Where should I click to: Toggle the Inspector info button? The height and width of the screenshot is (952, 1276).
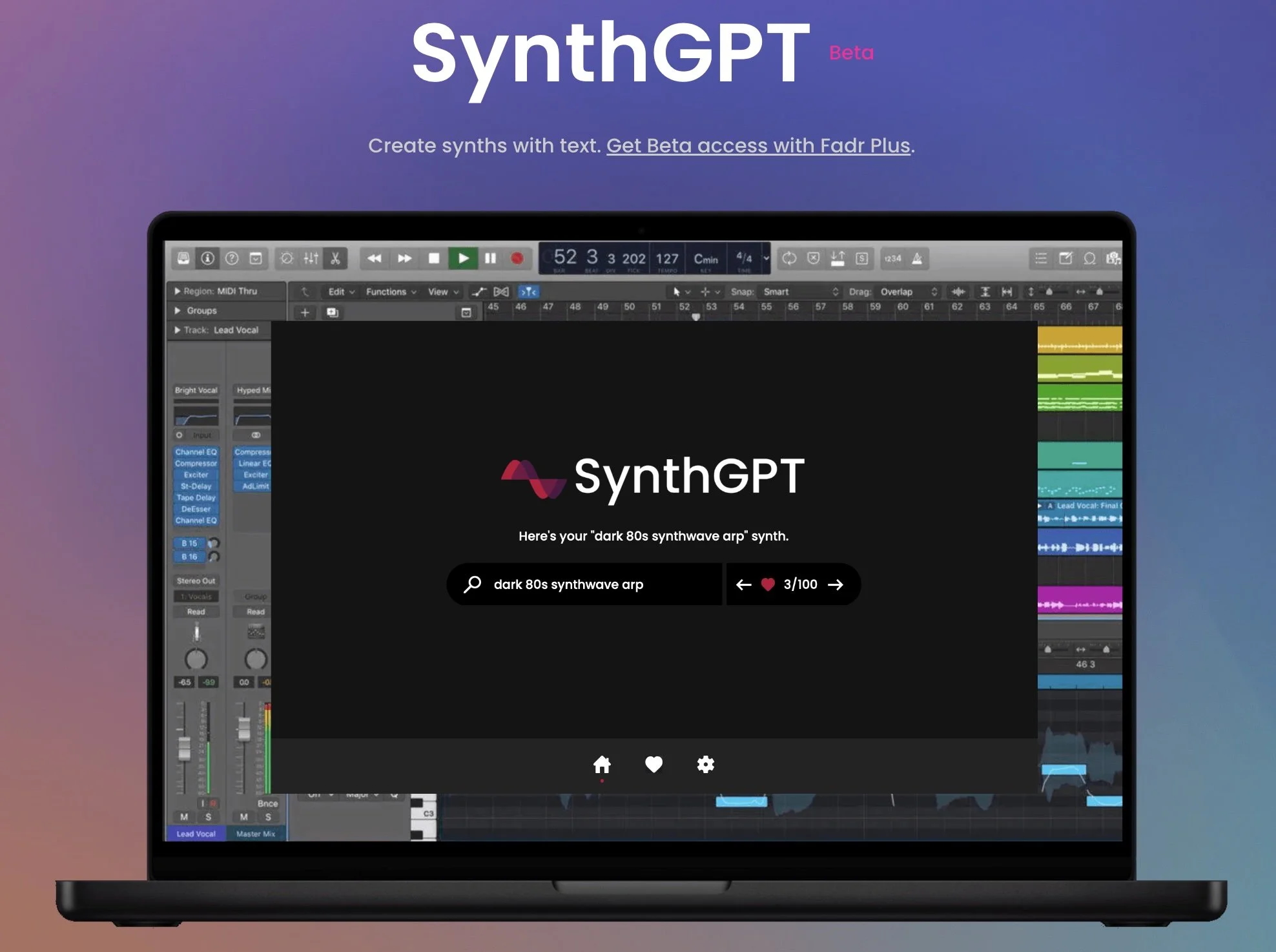207,258
